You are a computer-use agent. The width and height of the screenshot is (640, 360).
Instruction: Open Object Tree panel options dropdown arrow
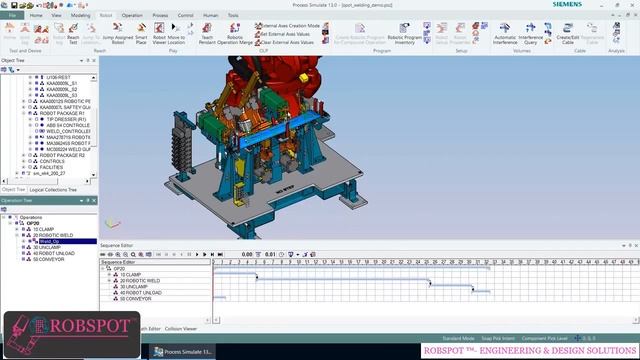(81, 60)
